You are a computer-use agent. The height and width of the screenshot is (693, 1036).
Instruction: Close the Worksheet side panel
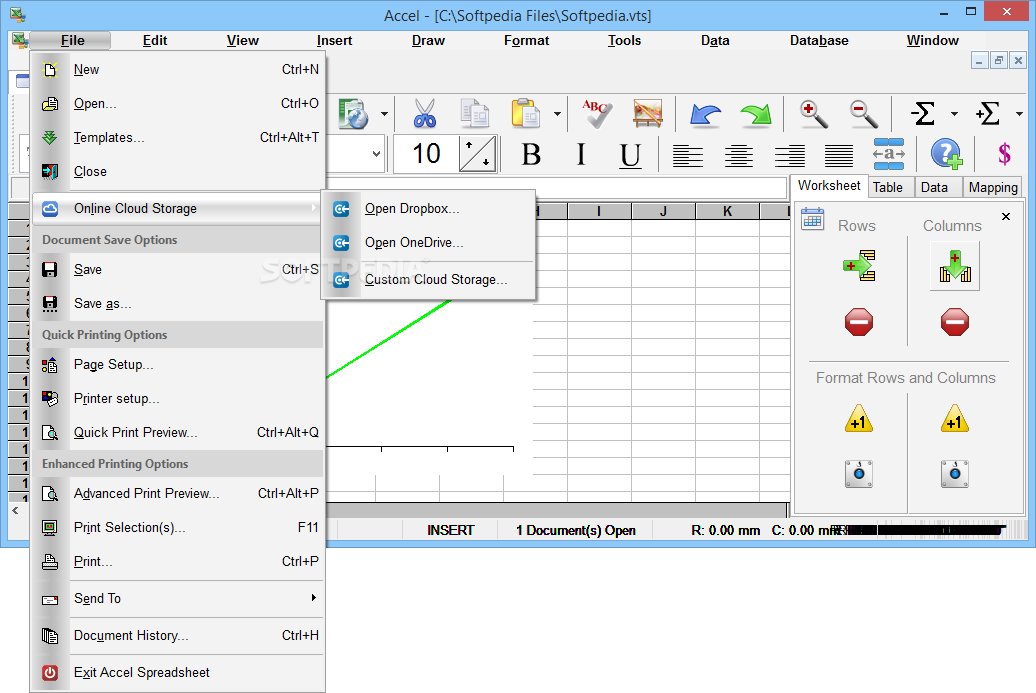1006,217
